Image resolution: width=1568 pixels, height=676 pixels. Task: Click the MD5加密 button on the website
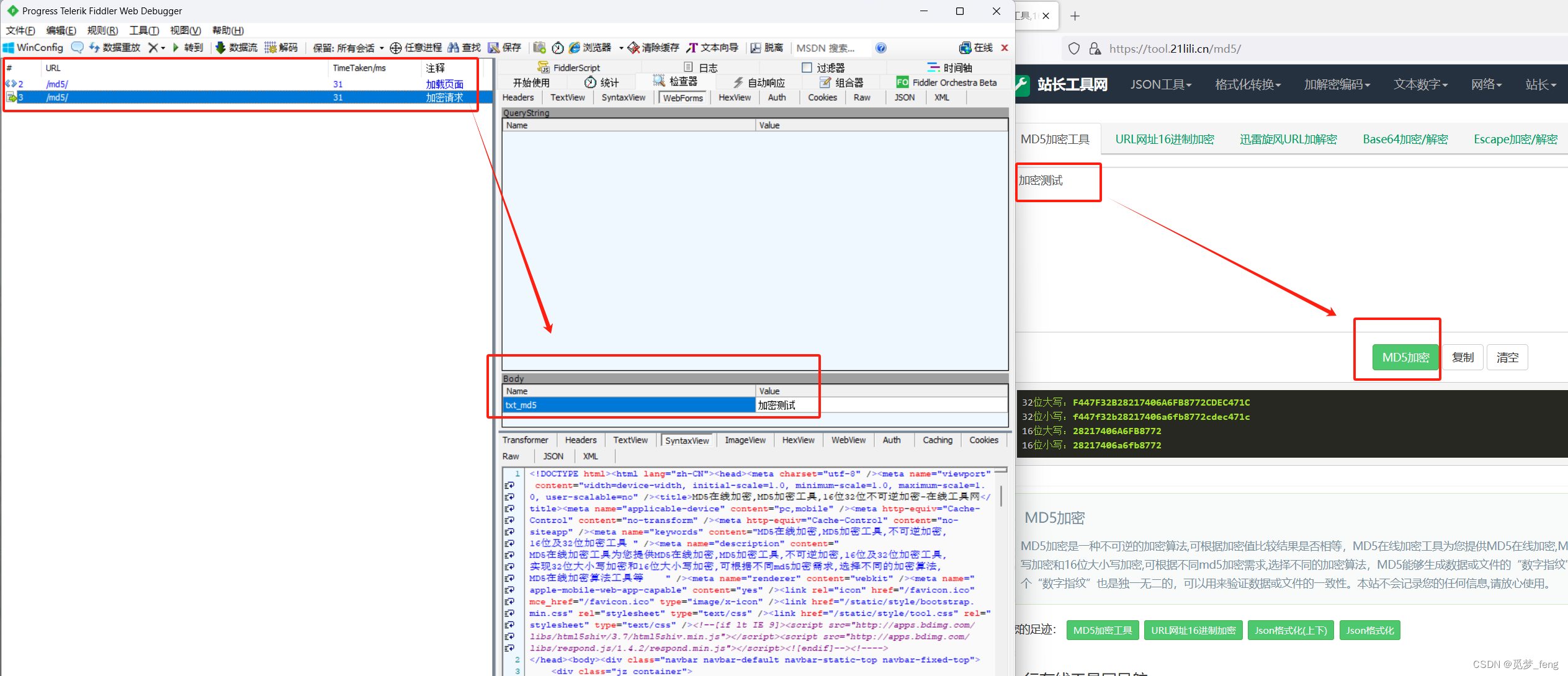pos(1405,357)
